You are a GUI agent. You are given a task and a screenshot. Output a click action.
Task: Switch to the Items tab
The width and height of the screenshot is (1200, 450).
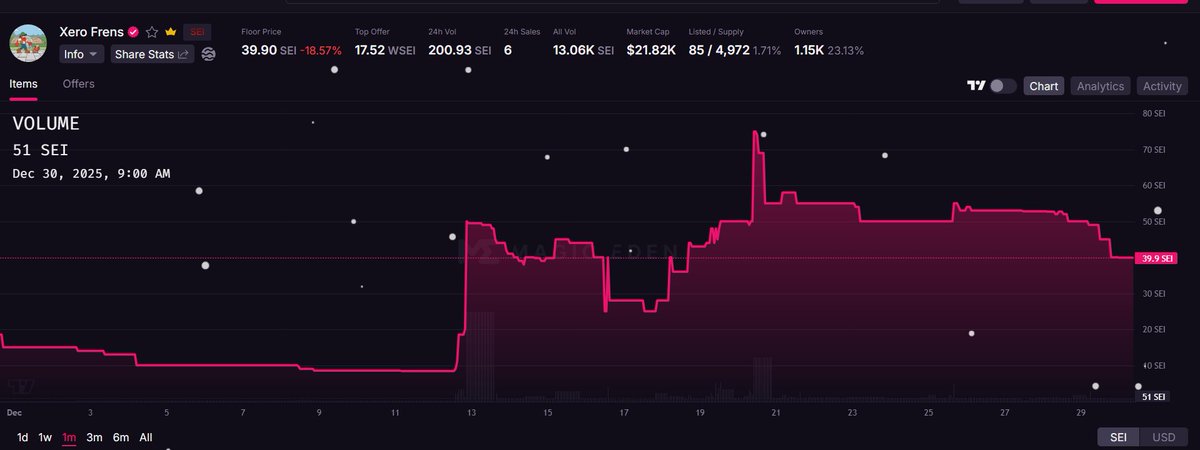[x=24, y=84]
